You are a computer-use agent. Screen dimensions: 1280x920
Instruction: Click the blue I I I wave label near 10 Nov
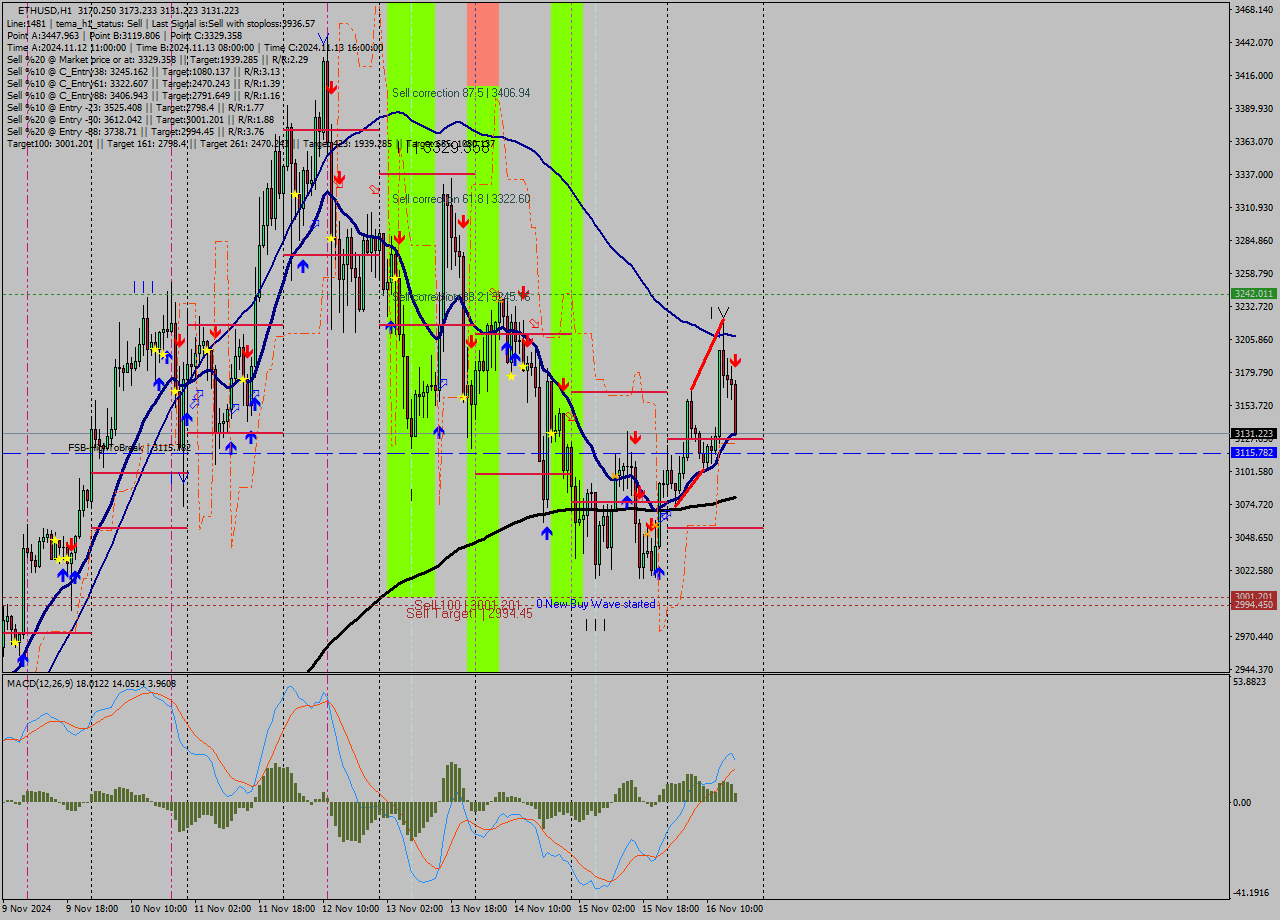(144, 287)
